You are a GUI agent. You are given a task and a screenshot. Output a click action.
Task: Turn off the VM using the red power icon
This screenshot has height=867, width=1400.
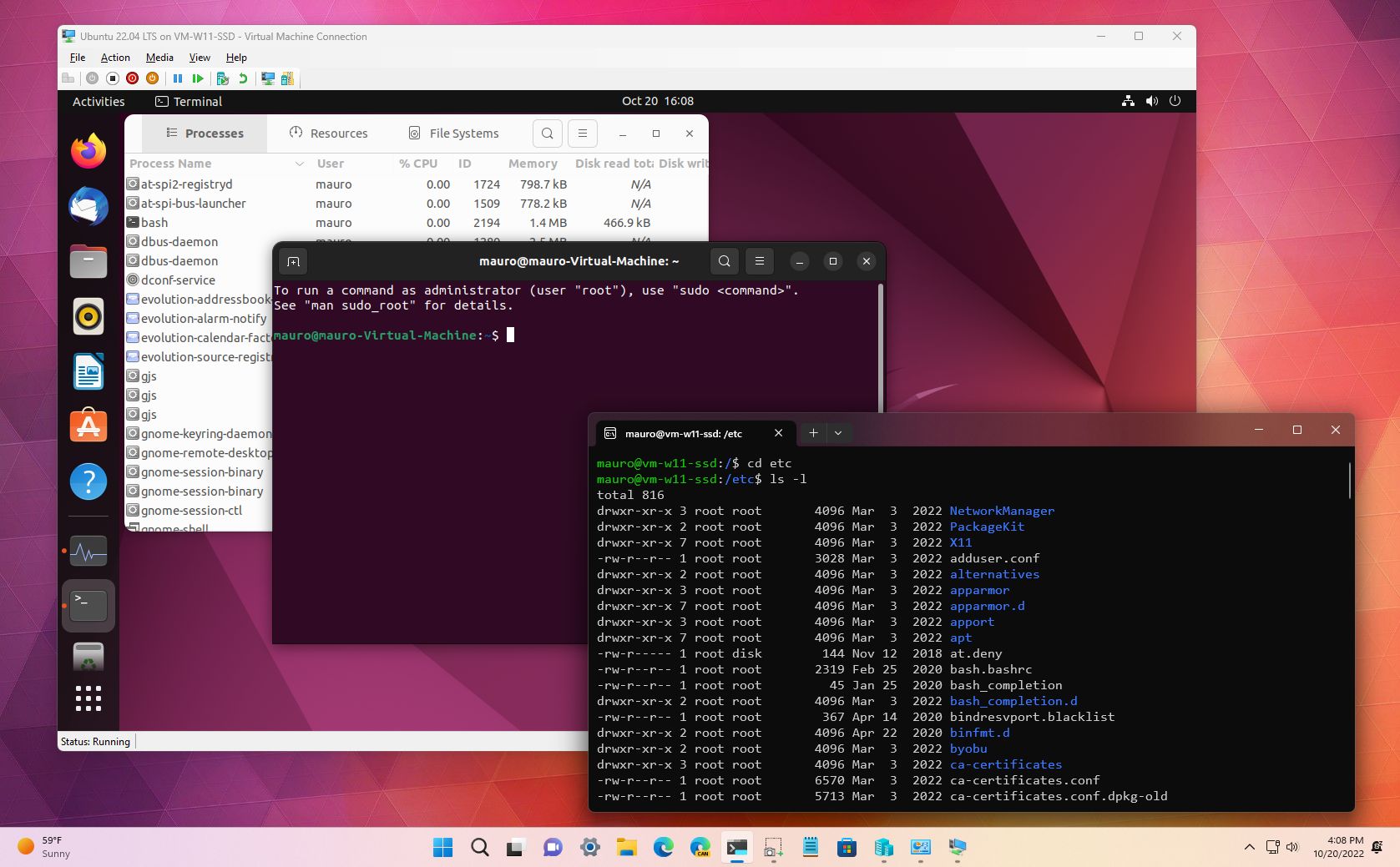pos(131,78)
